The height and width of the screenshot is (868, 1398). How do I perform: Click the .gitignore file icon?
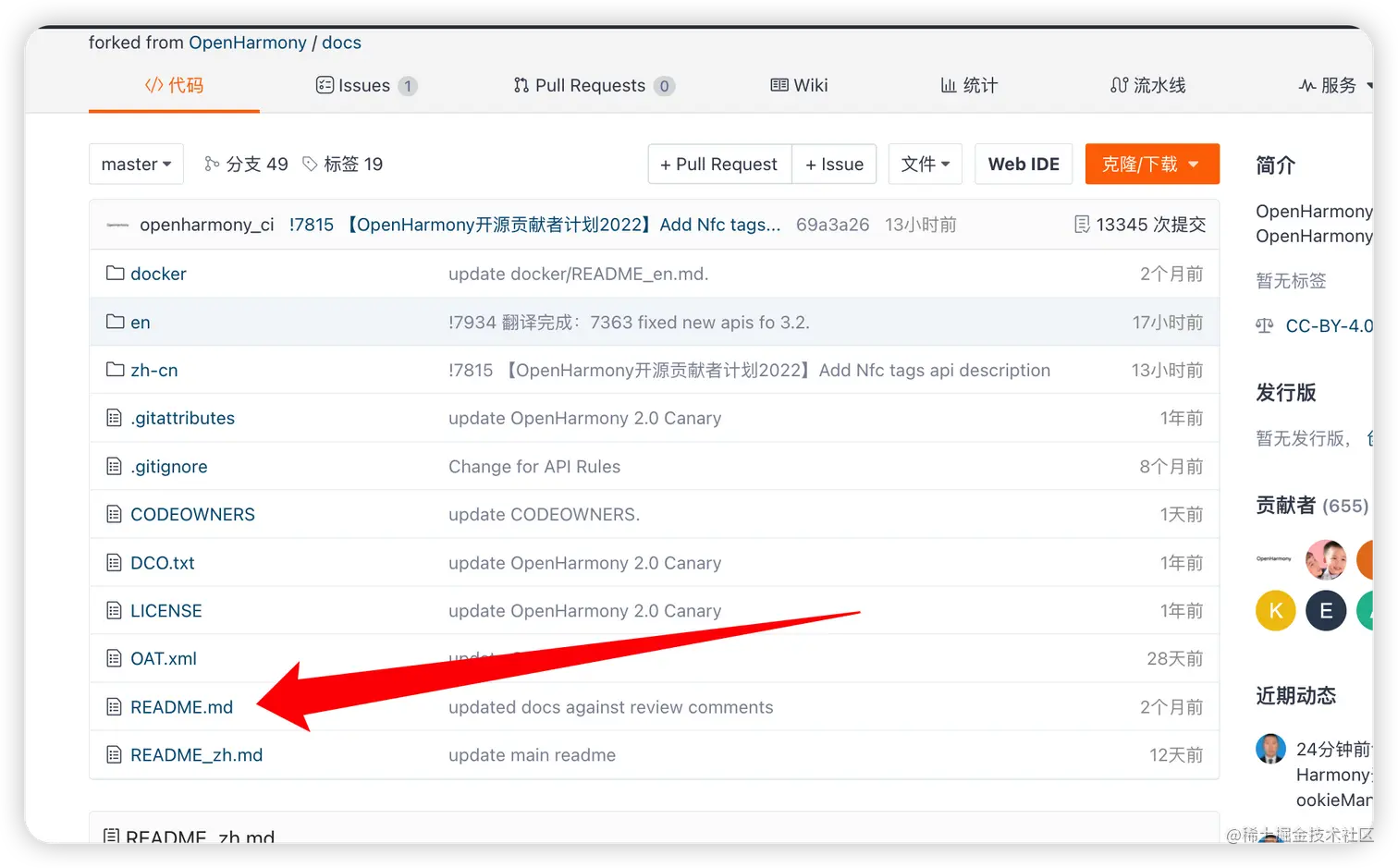pos(114,466)
